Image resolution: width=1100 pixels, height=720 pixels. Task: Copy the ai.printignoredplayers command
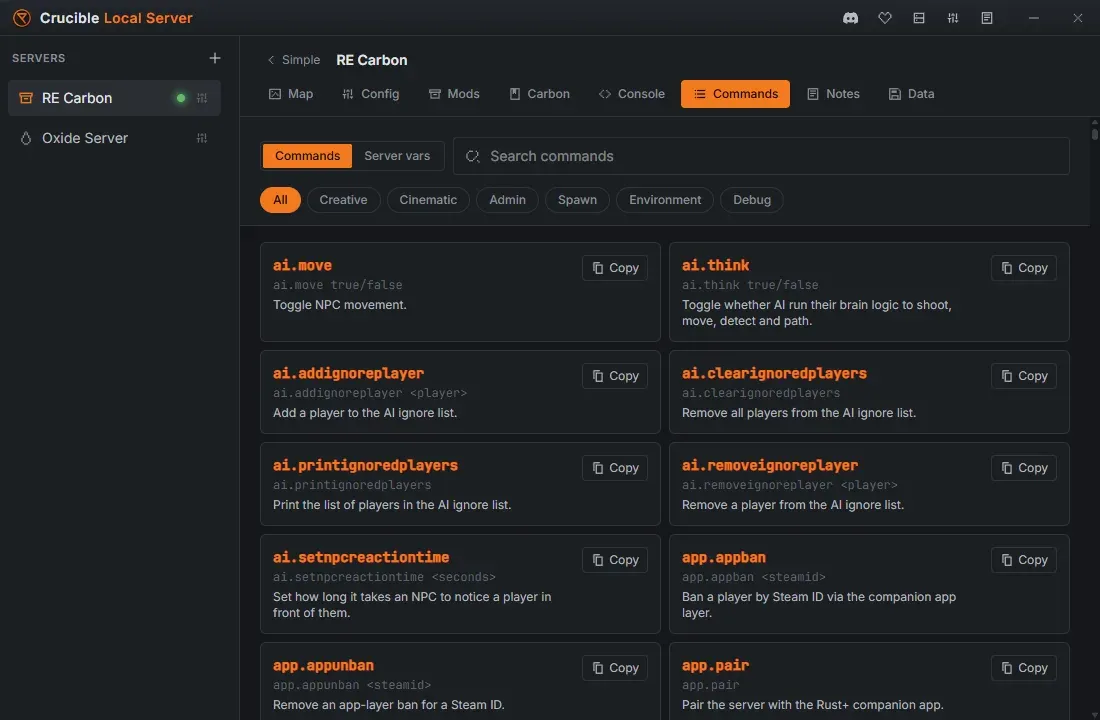[615, 468]
